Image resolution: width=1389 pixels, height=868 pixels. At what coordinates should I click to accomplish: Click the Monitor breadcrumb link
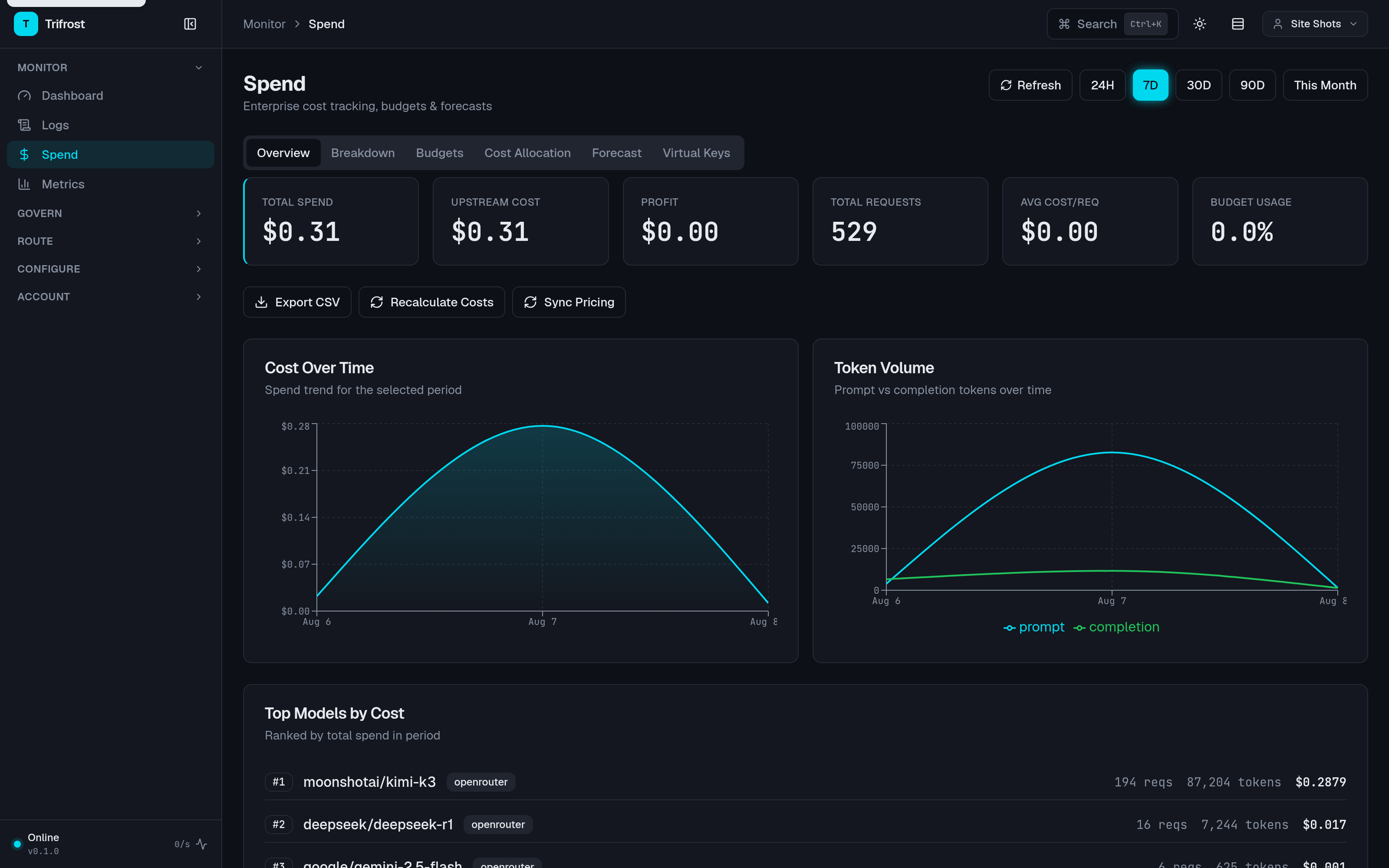click(264, 24)
